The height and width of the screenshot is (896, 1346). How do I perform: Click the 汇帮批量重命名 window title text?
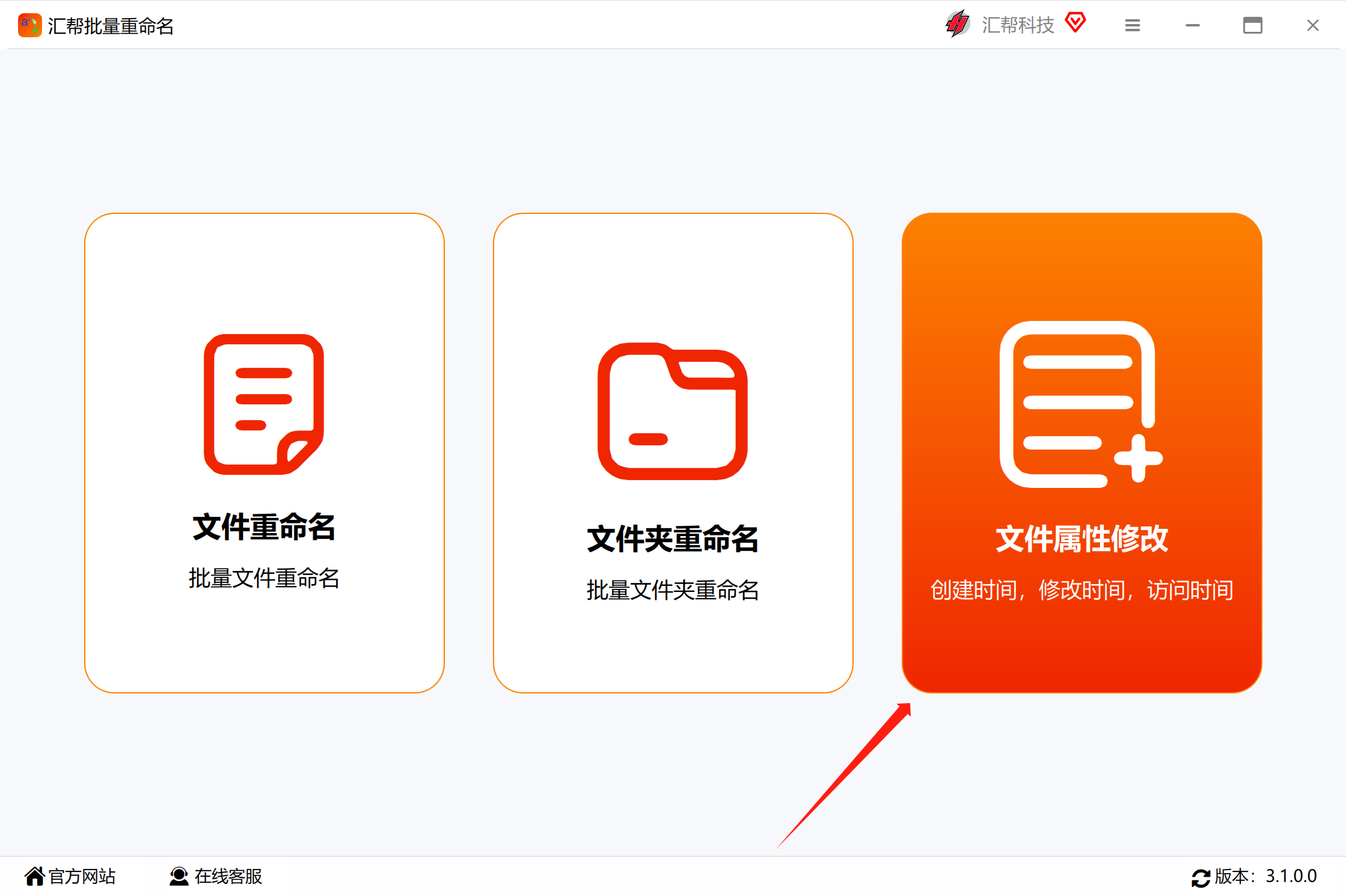pyautogui.click(x=111, y=26)
